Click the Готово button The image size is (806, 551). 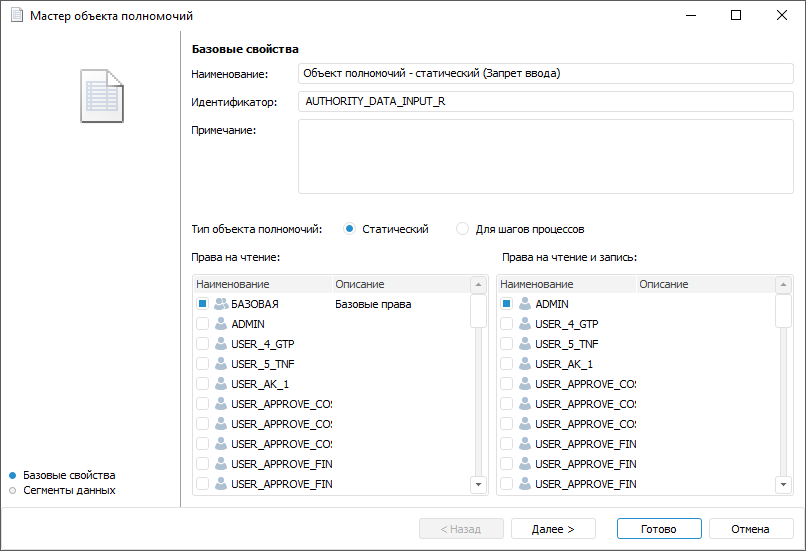(x=659, y=529)
